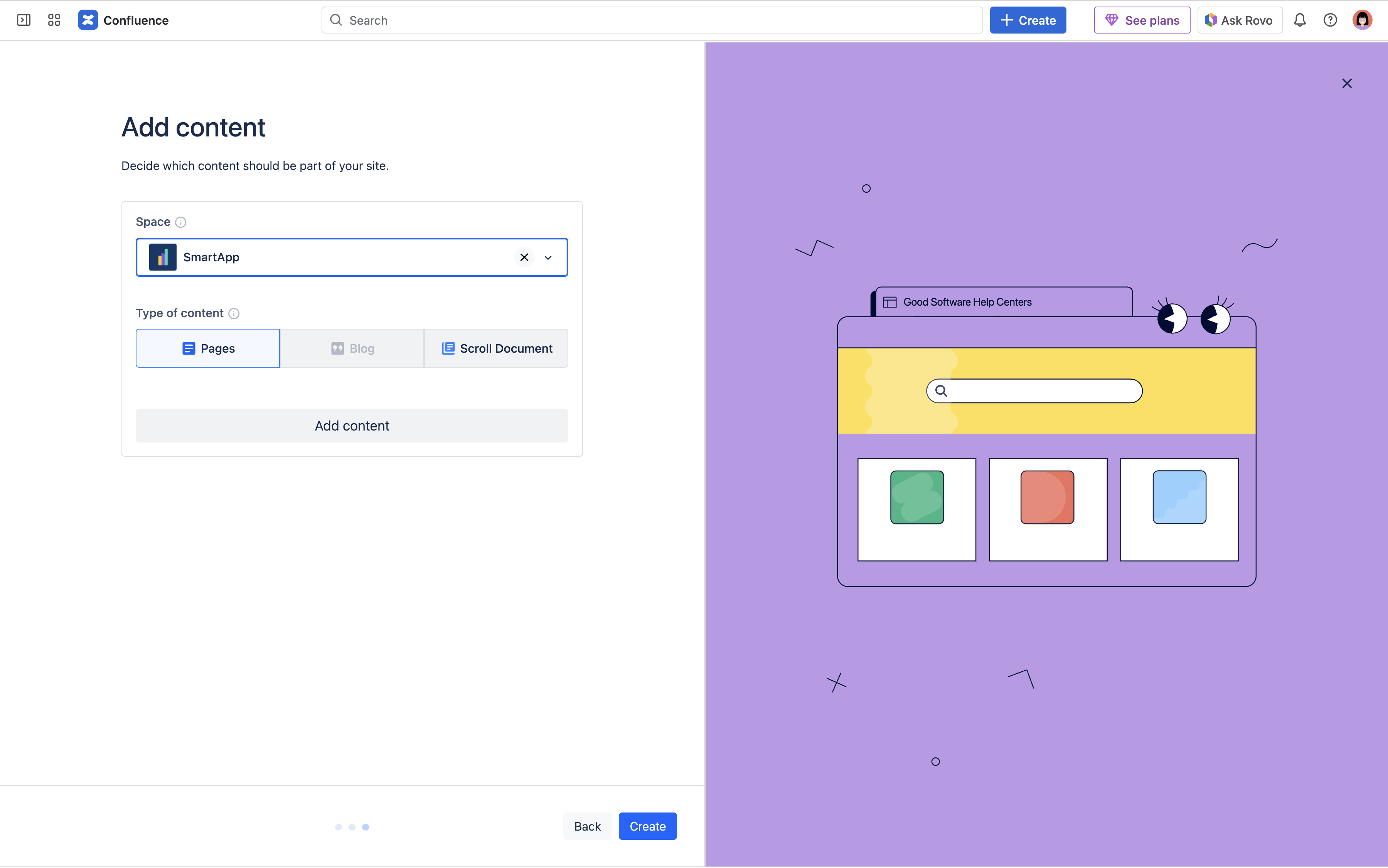Click the Confluence logo

tap(88, 20)
